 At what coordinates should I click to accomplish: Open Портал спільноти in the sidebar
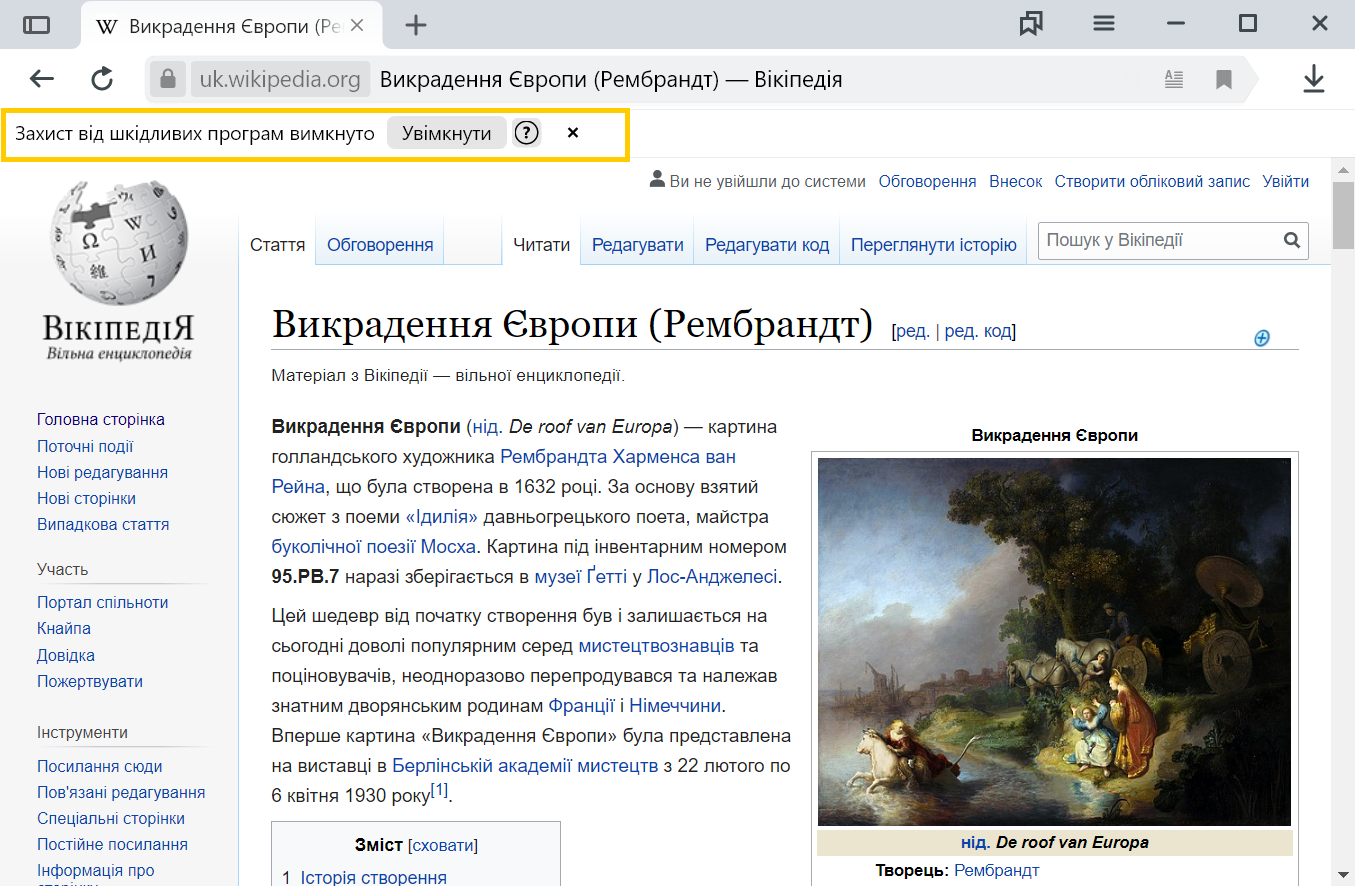pos(102,602)
